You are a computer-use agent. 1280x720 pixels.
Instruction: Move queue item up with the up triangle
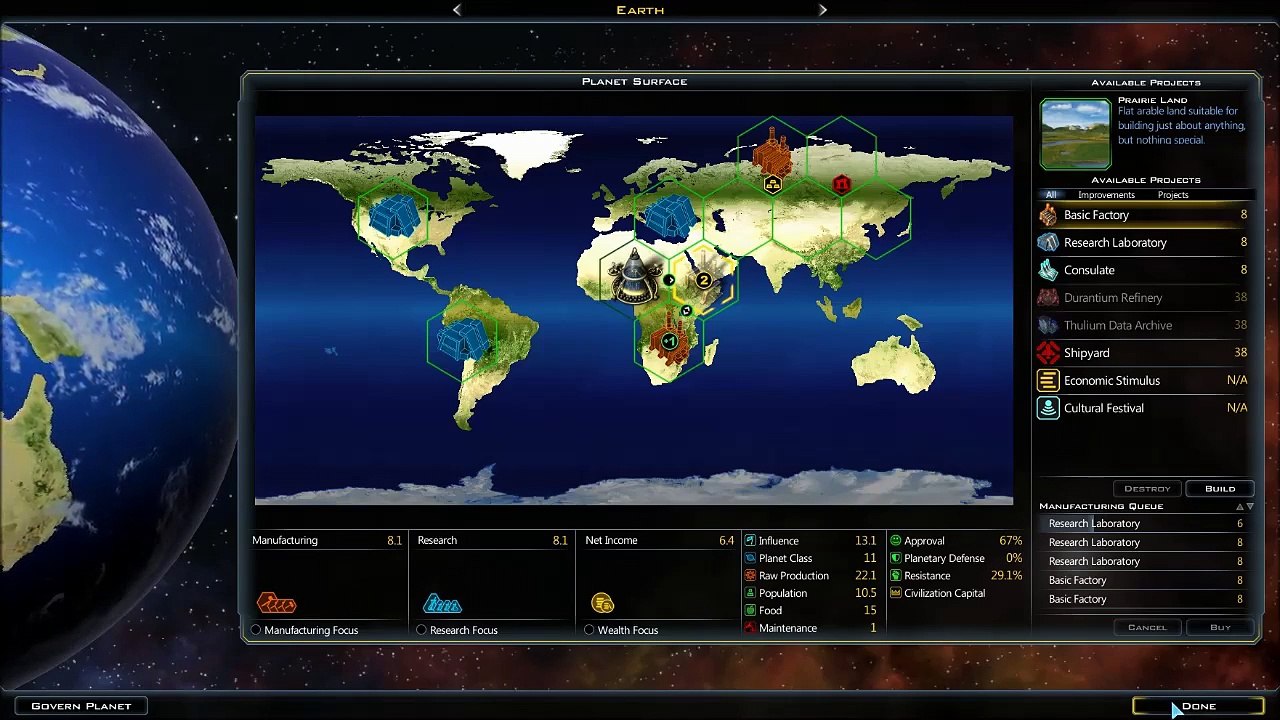click(x=1240, y=507)
